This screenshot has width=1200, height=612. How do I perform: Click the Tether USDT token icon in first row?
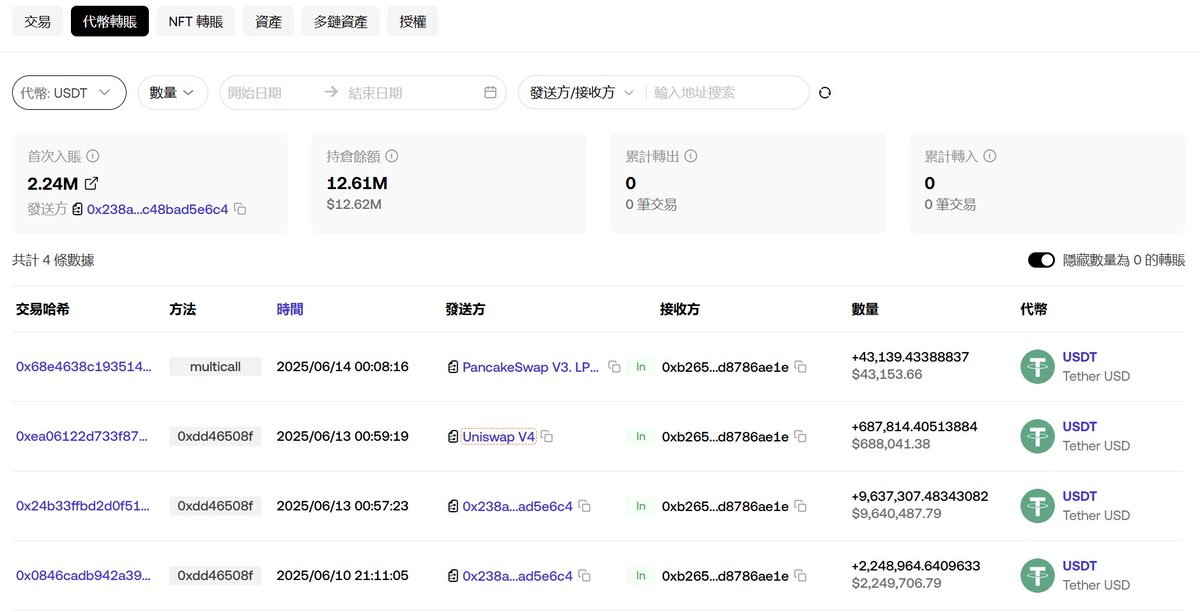pyautogui.click(x=1037, y=366)
